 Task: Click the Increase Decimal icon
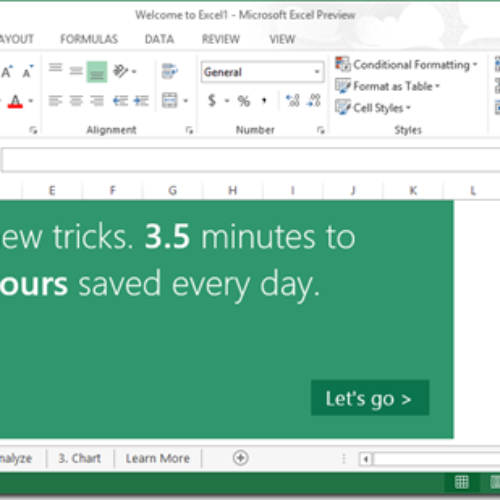tap(293, 100)
